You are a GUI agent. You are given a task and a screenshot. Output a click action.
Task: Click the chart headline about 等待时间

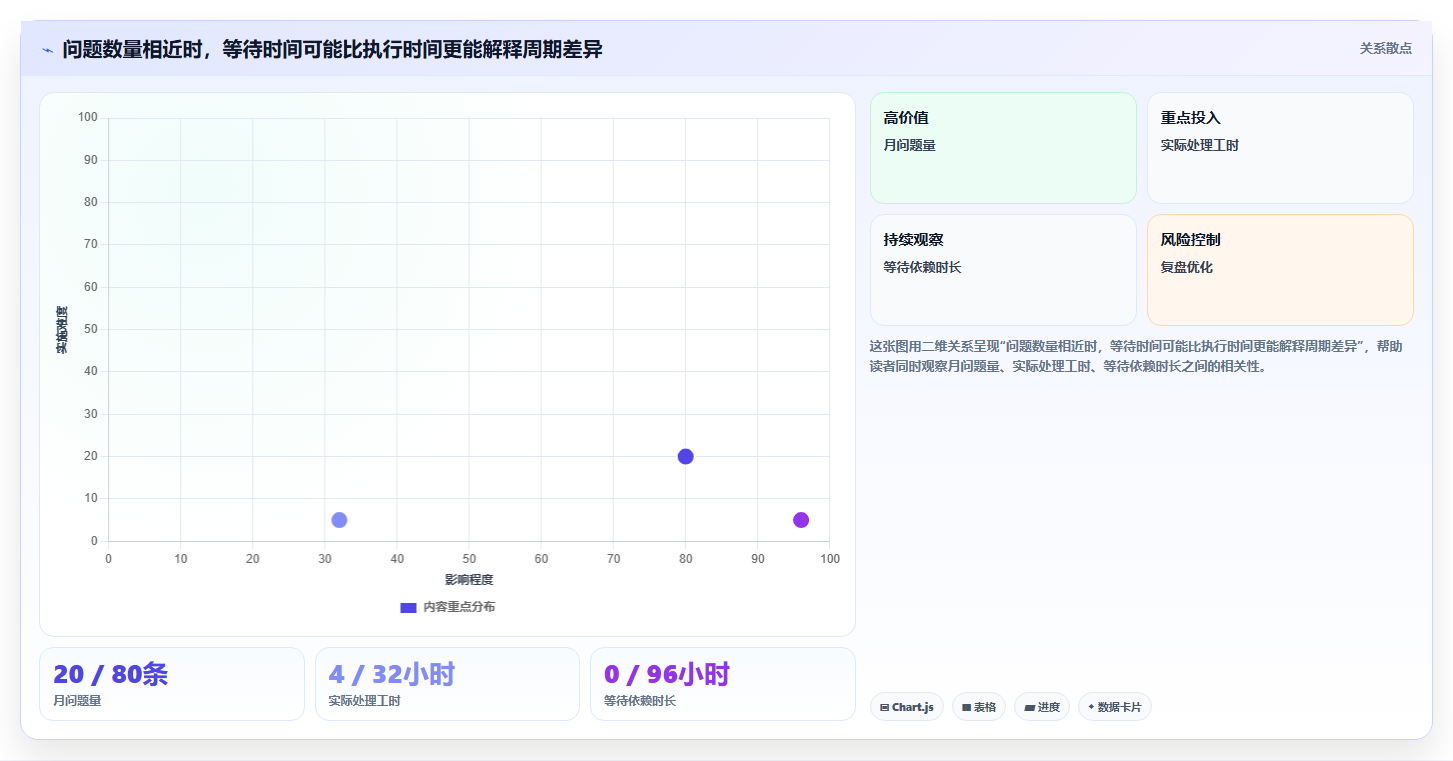332,49
